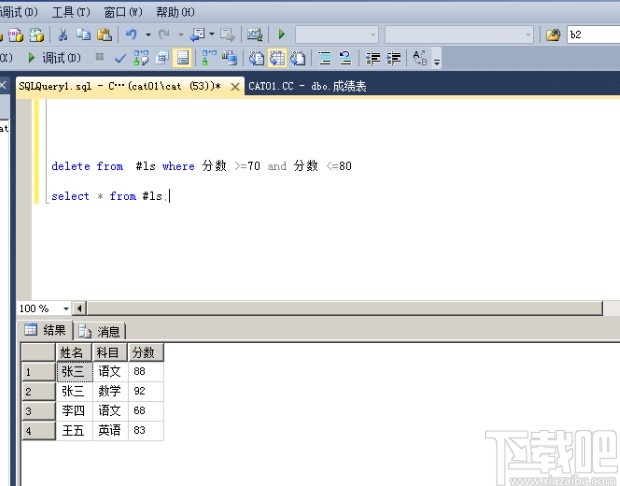Select Results to Text icon
620x486 pixels.
click(x=256, y=58)
